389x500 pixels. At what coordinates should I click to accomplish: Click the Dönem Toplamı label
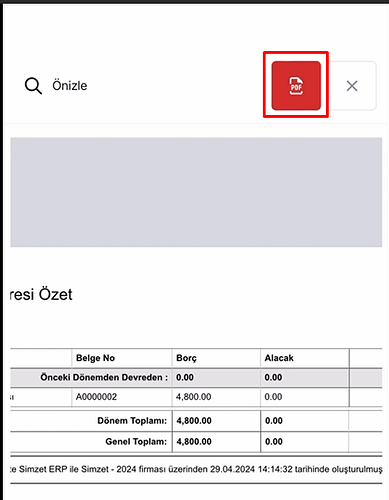132,421
